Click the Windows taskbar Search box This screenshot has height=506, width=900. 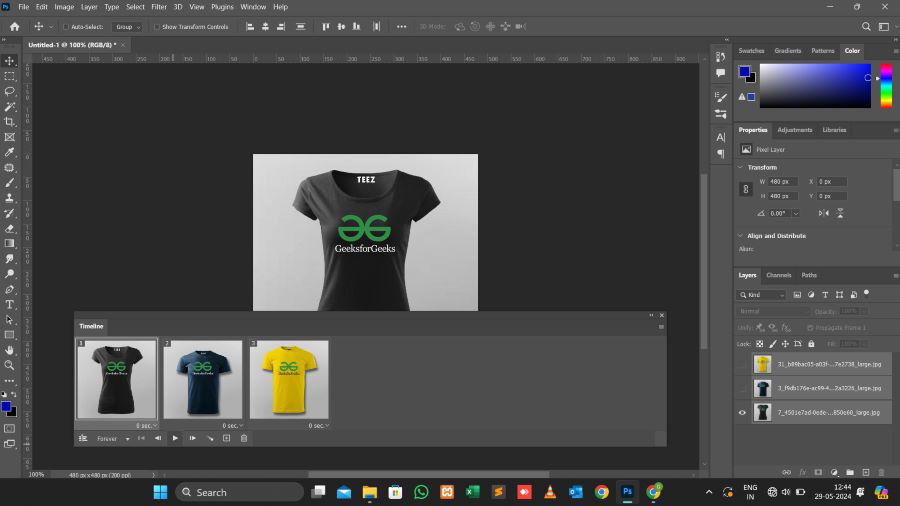coord(240,492)
